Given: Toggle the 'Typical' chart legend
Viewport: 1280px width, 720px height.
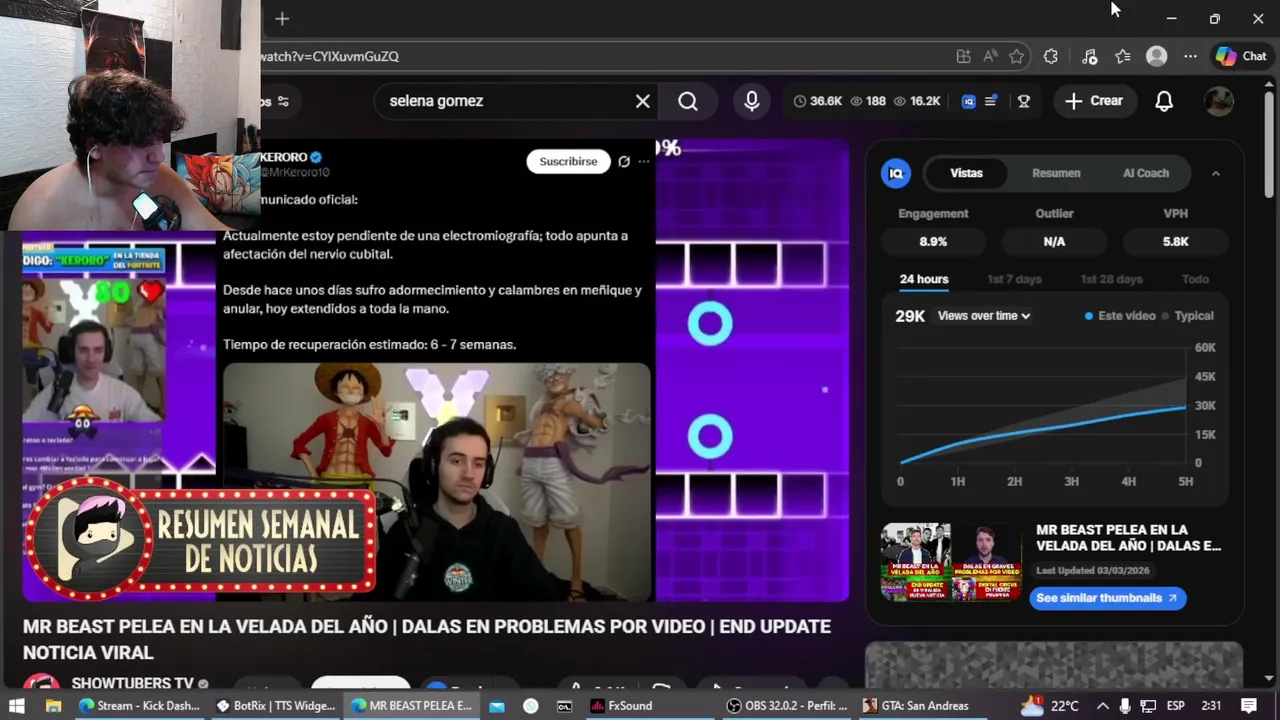Looking at the screenshot, I should click(x=1188, y=316).
